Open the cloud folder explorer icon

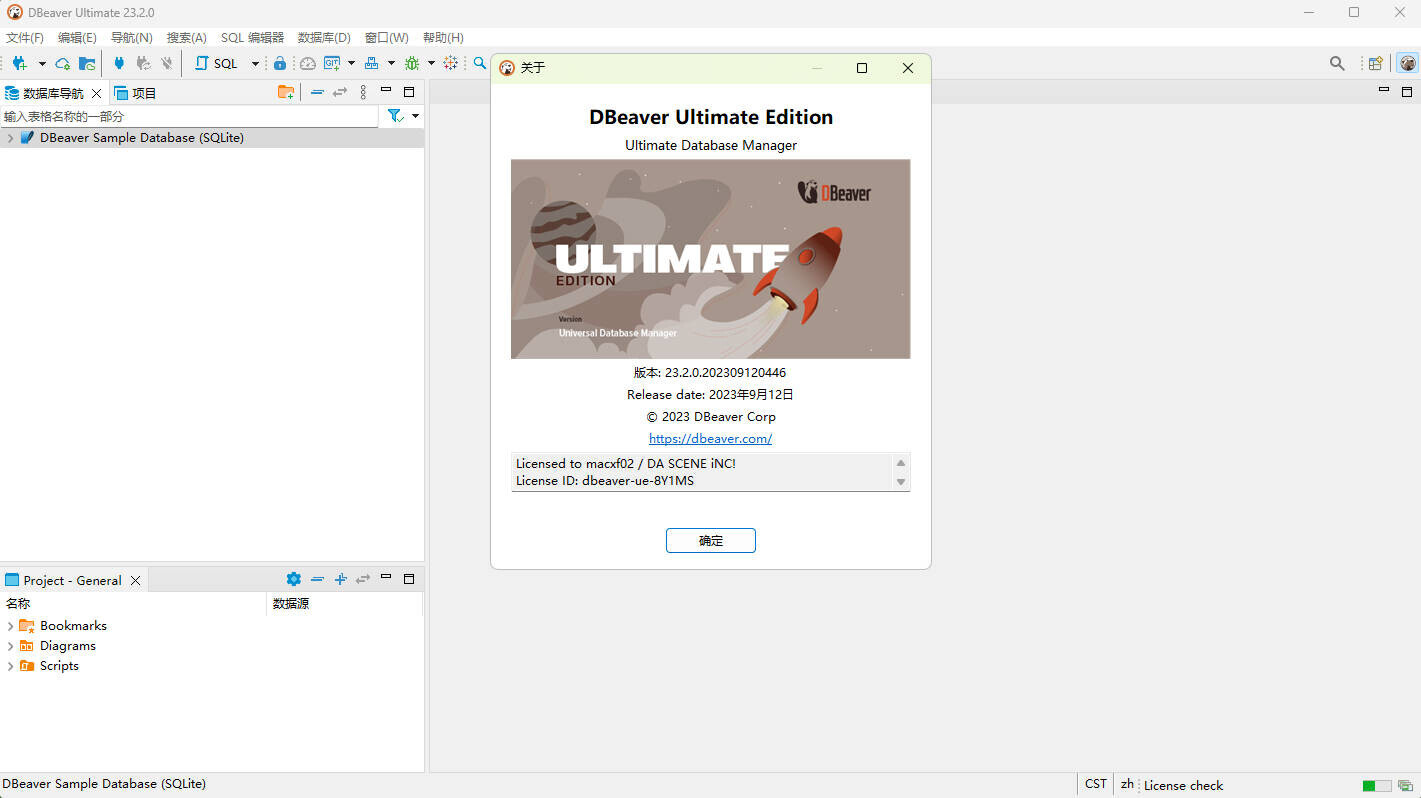pyautogui.click(x=87, y=63)
